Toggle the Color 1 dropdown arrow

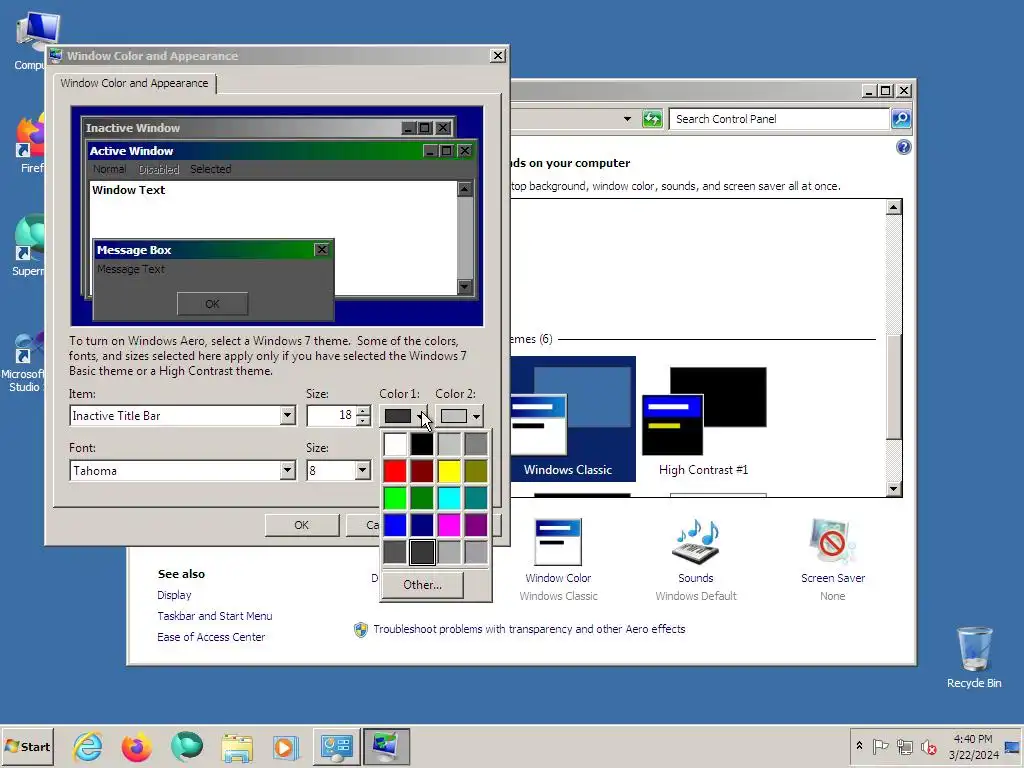pos(421,416)
